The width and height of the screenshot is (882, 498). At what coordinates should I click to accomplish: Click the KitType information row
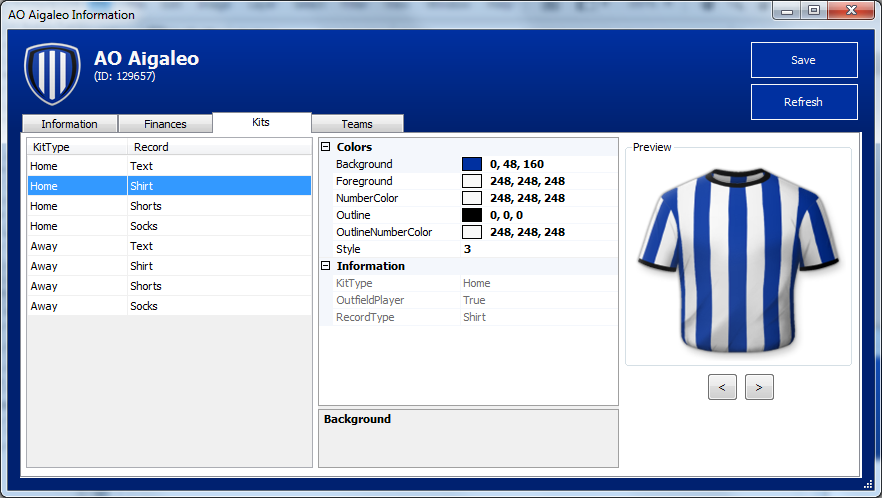468,283
